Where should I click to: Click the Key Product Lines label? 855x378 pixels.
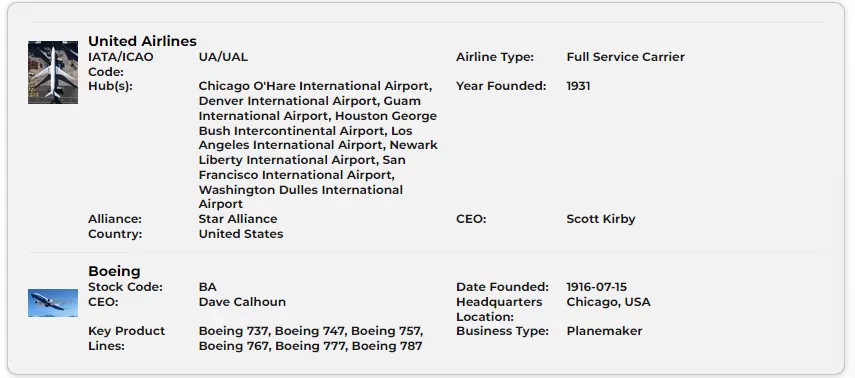(127, 339)
